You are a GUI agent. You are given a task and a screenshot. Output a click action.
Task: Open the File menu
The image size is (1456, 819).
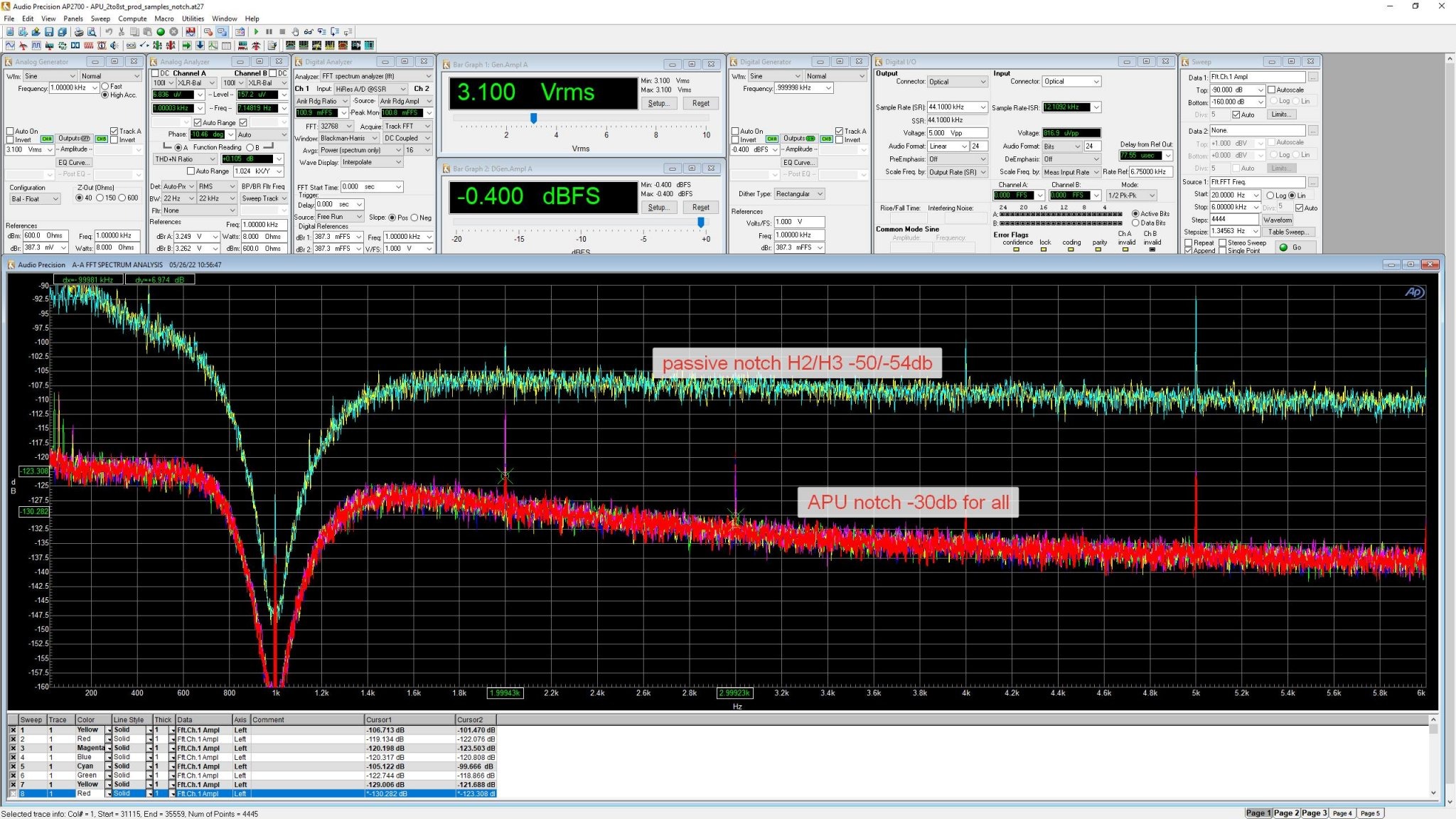click(x=9, y=18)
